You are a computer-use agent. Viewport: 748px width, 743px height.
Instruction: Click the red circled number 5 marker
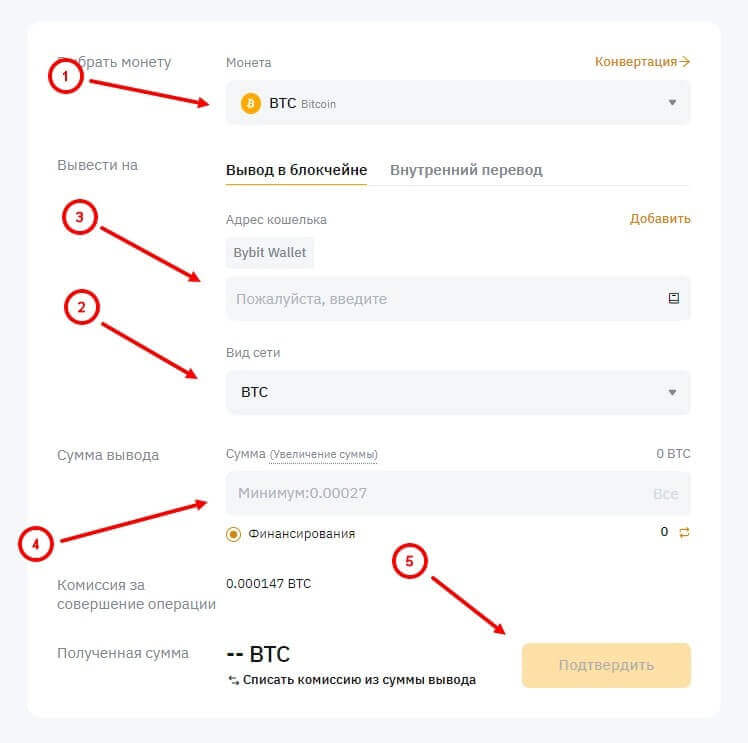click(x=408, y=561)
